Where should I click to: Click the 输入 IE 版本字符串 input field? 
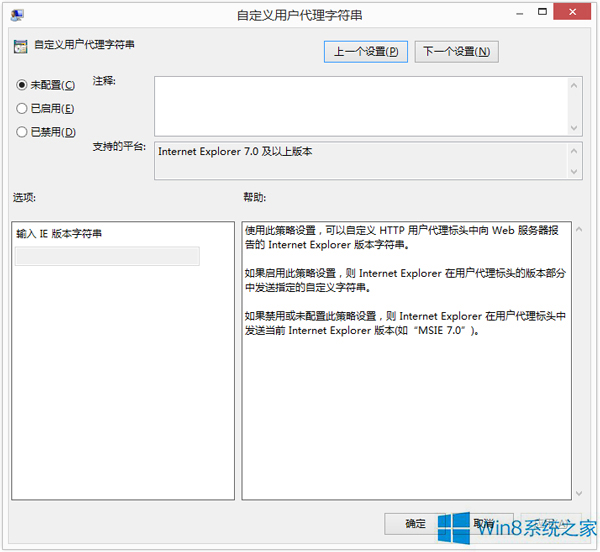107,256
